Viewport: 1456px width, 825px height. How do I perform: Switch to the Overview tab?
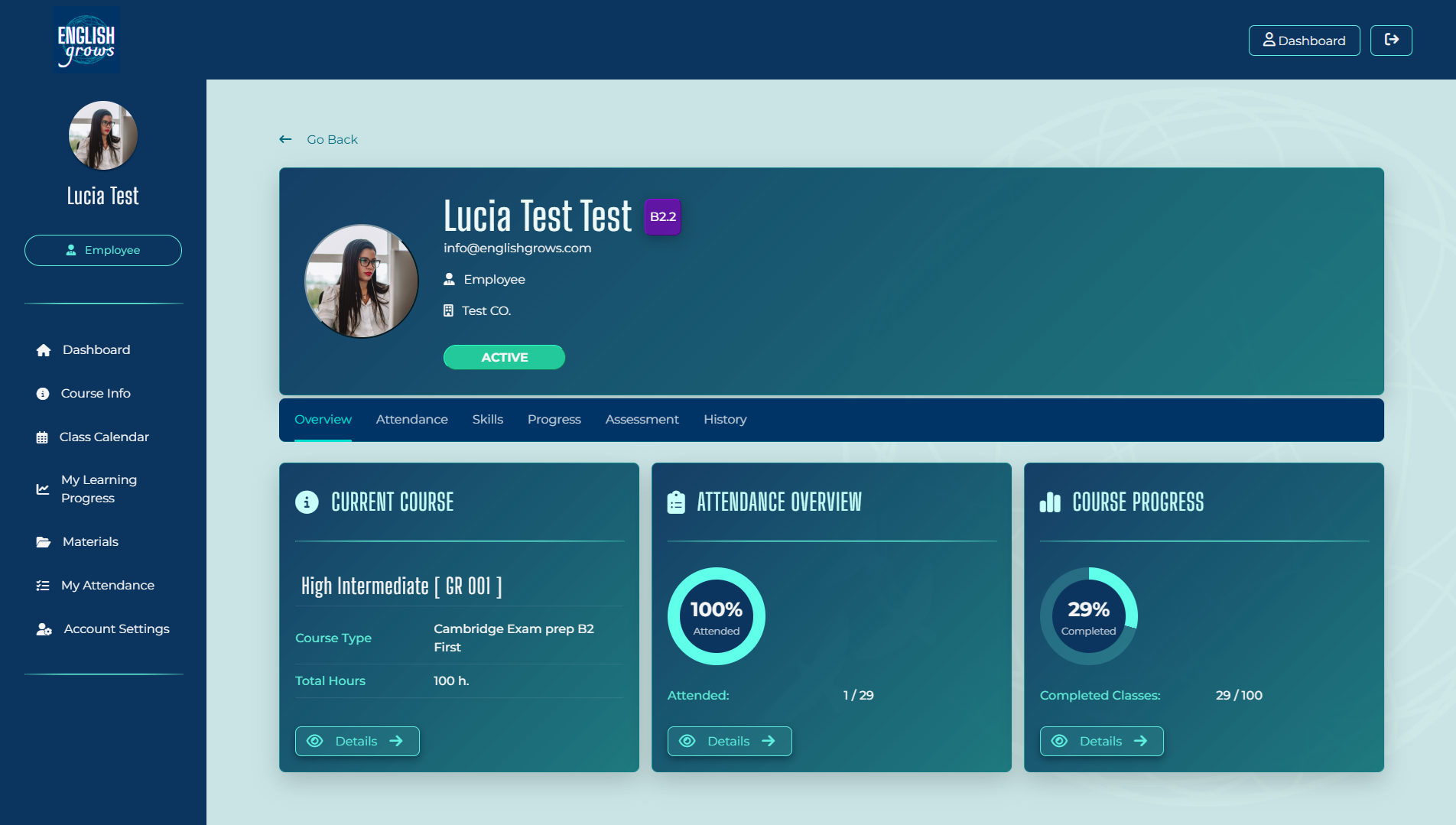click(x=323, y=420)
